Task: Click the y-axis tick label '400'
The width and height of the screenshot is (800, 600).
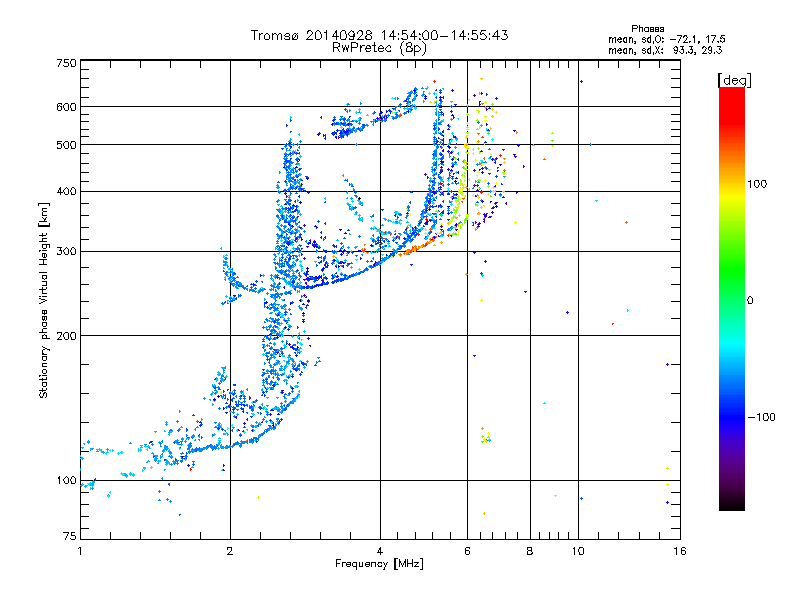Action: click(x=67, y=192)
